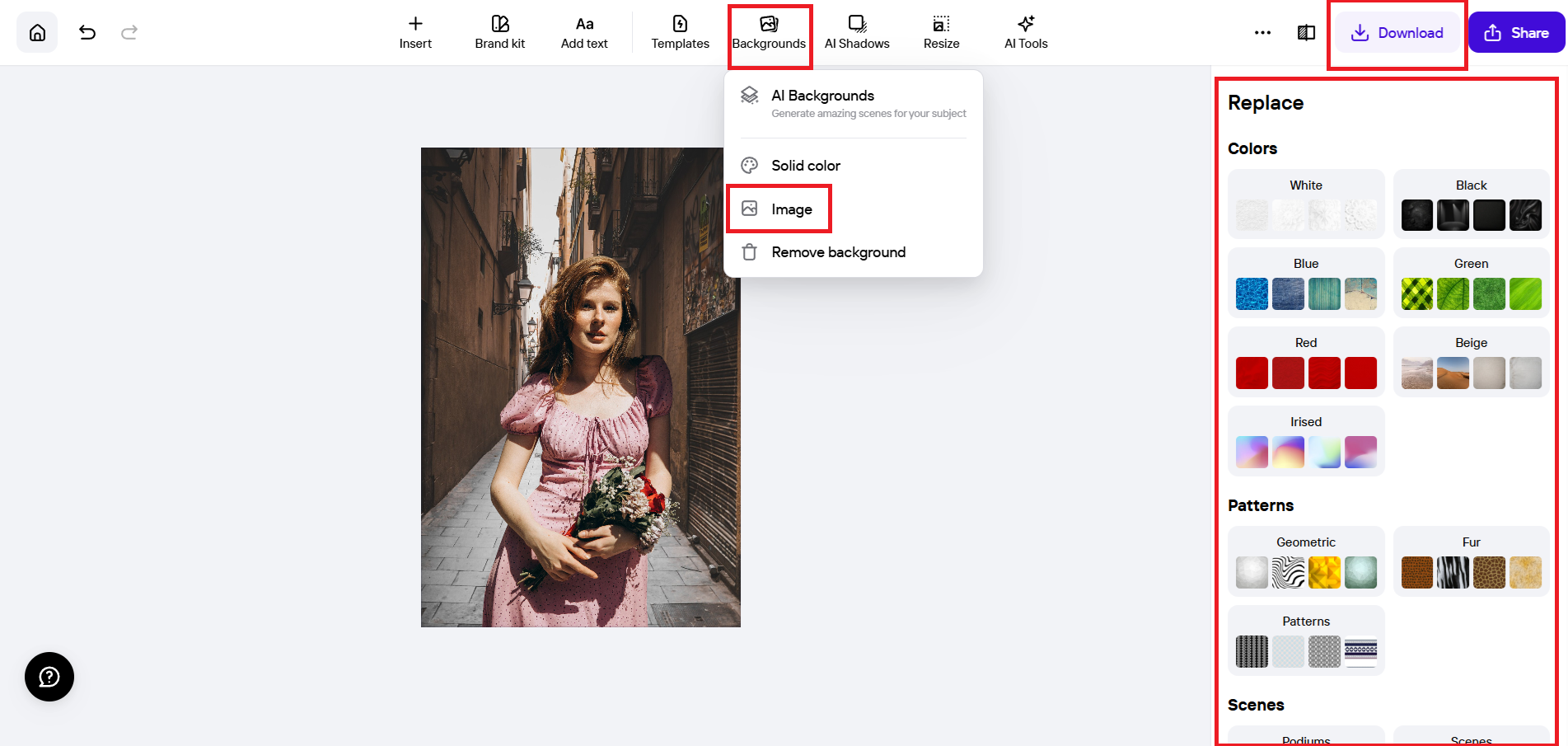The image size is (1568, 746).
Task: Open the Brand kit tool
Action: coord(500,33)
